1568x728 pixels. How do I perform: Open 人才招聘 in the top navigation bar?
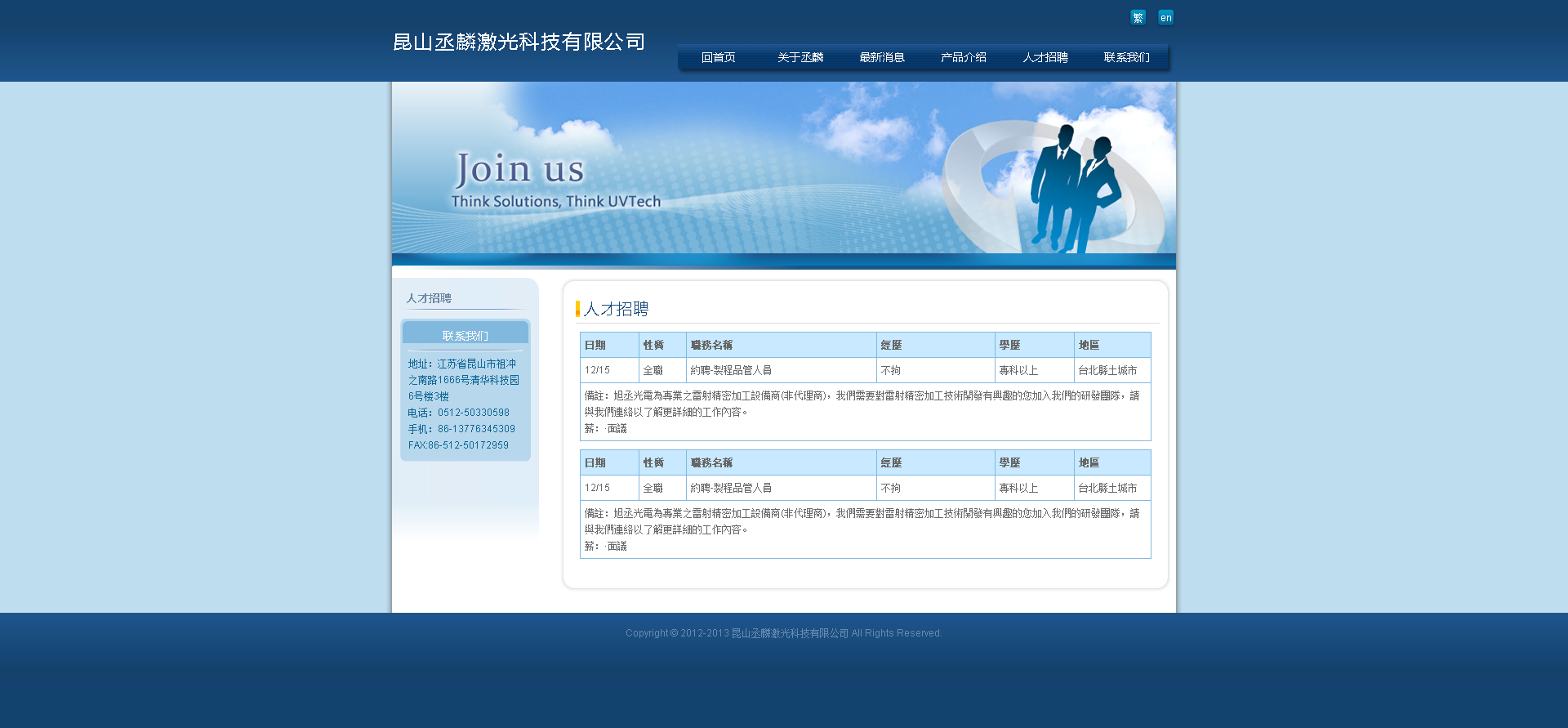[1045, 57]
